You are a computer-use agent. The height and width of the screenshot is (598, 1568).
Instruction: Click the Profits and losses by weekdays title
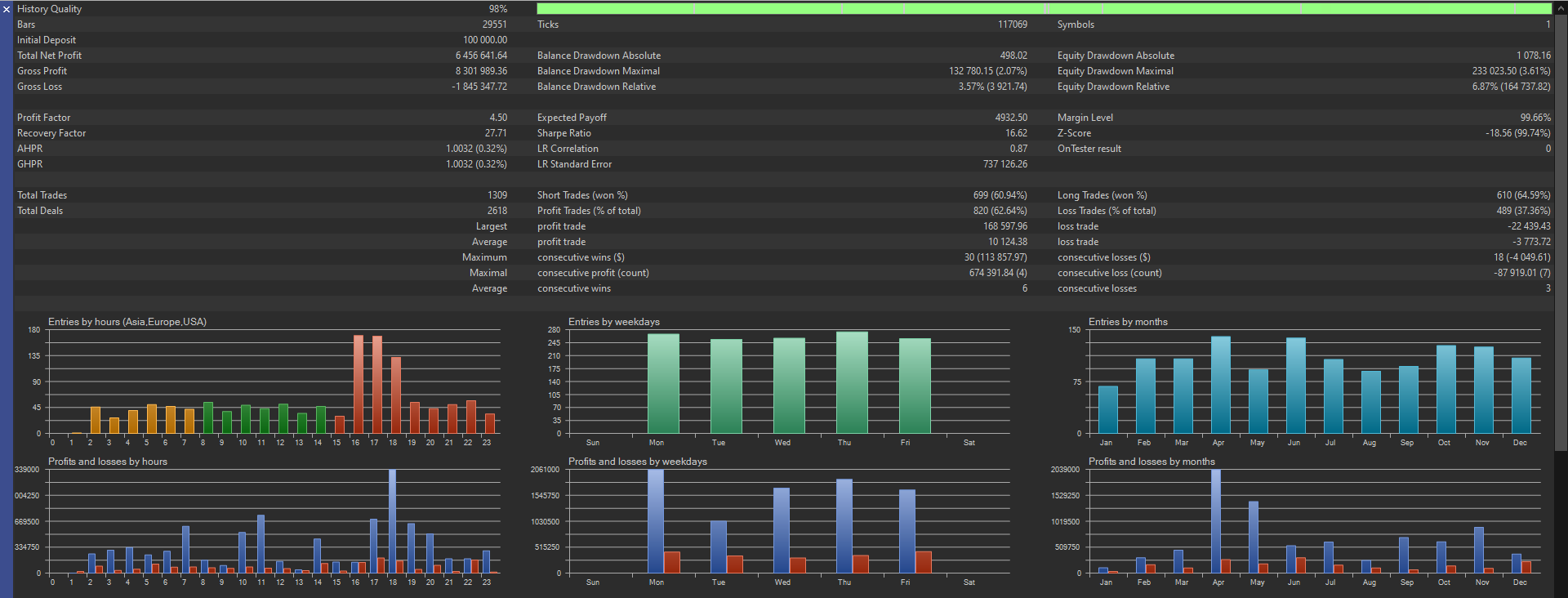638,462
